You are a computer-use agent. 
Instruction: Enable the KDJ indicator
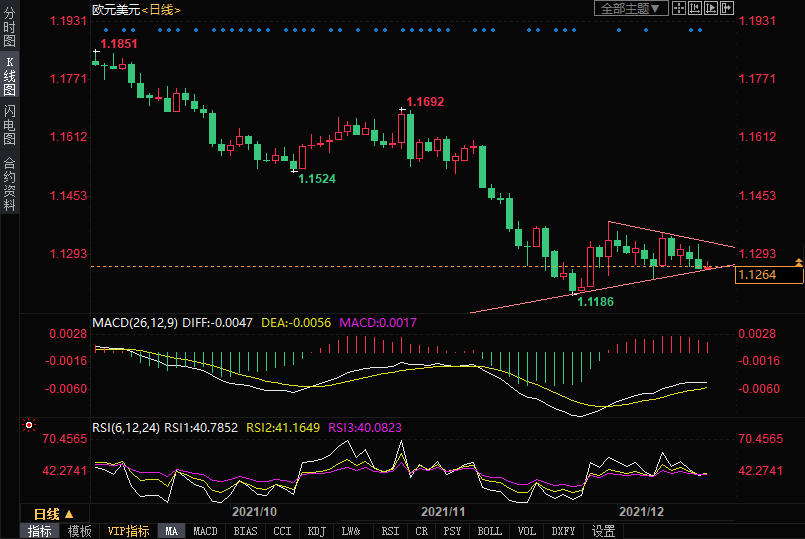[x=316, y=531]
